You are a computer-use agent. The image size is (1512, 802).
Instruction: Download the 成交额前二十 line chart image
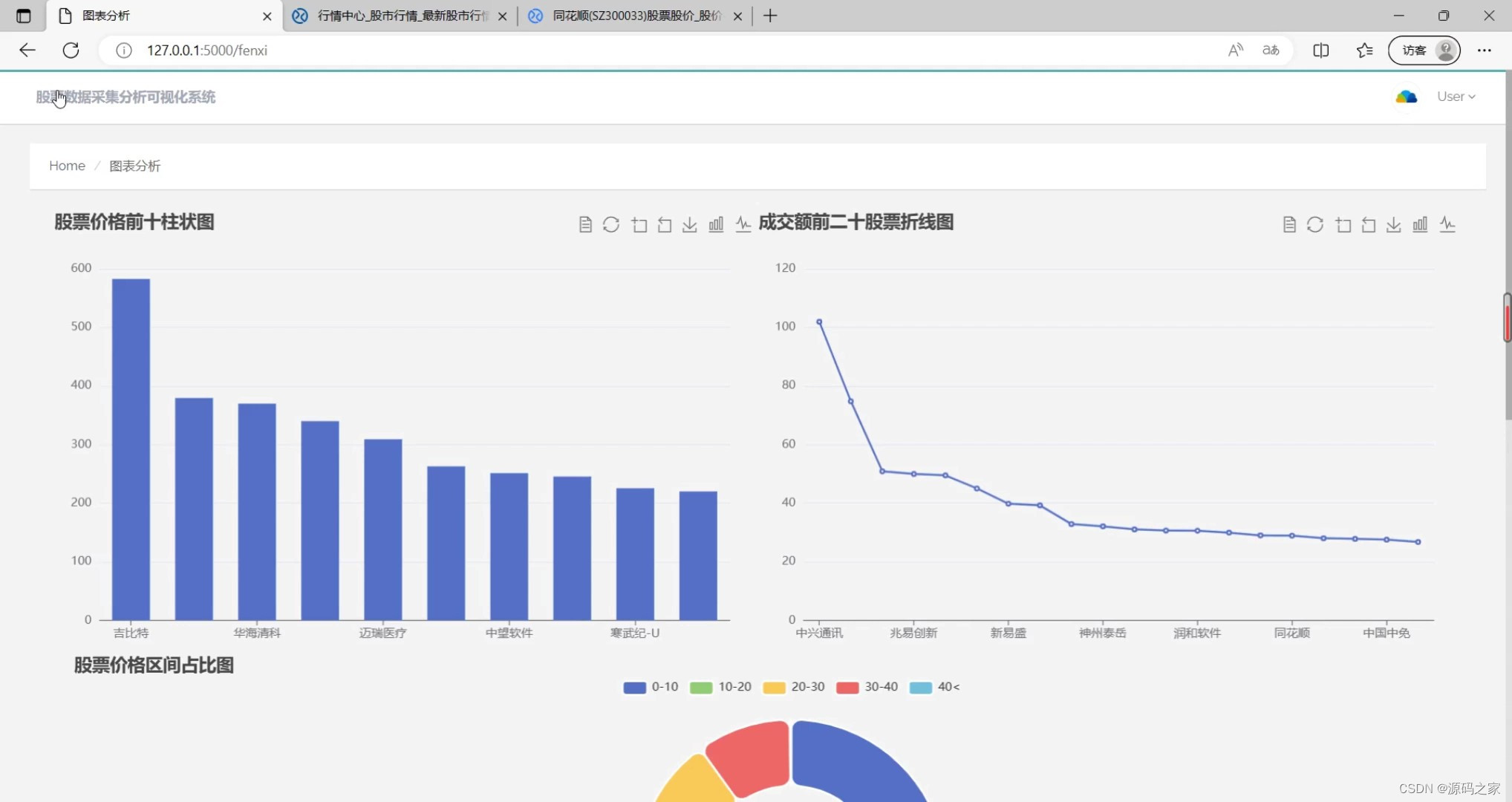(x=1394, y=224)
